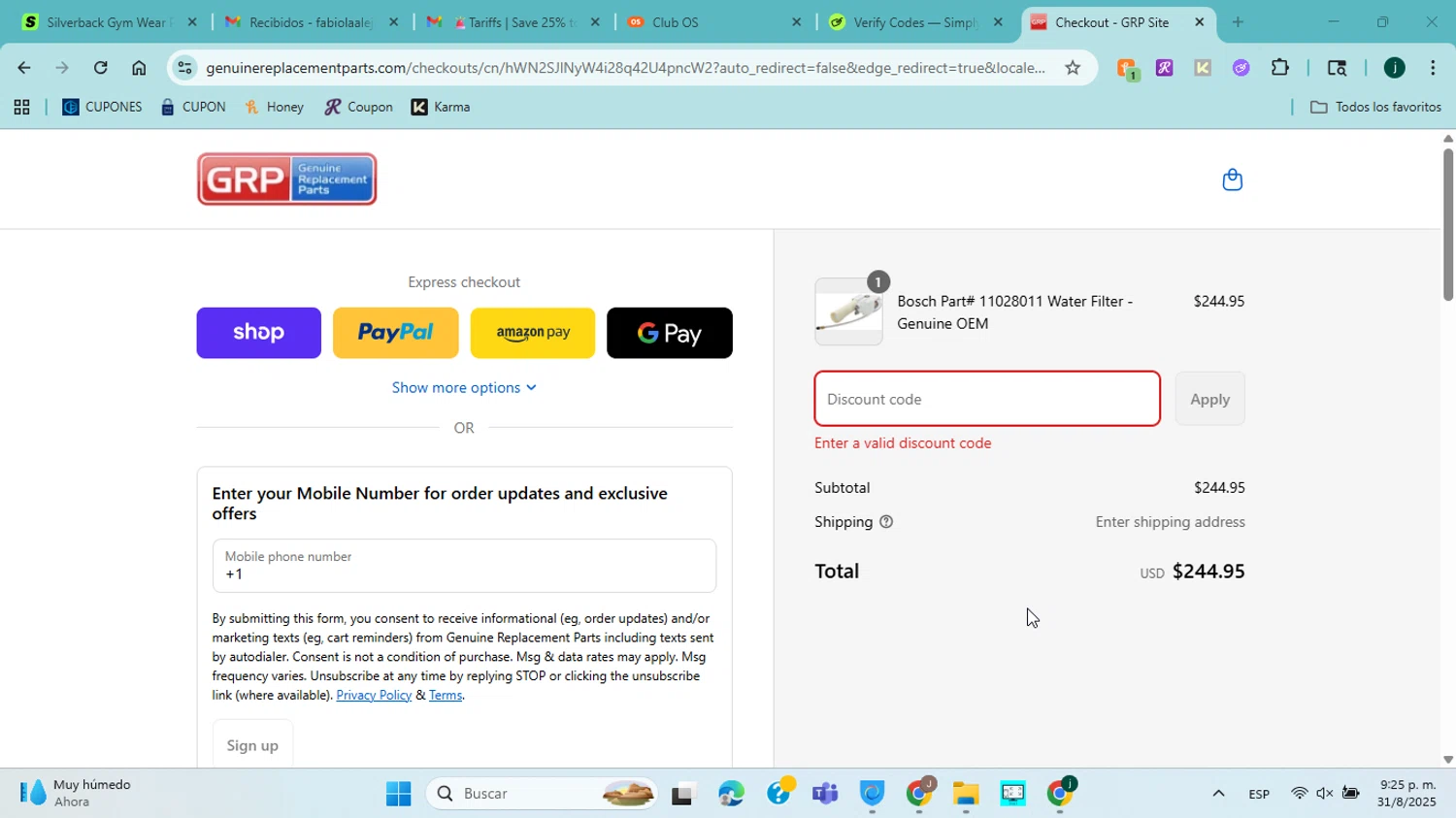Expand Show more options for express checkout
The width and height of the screenshot is (1456, 818).
pos(464,387)
